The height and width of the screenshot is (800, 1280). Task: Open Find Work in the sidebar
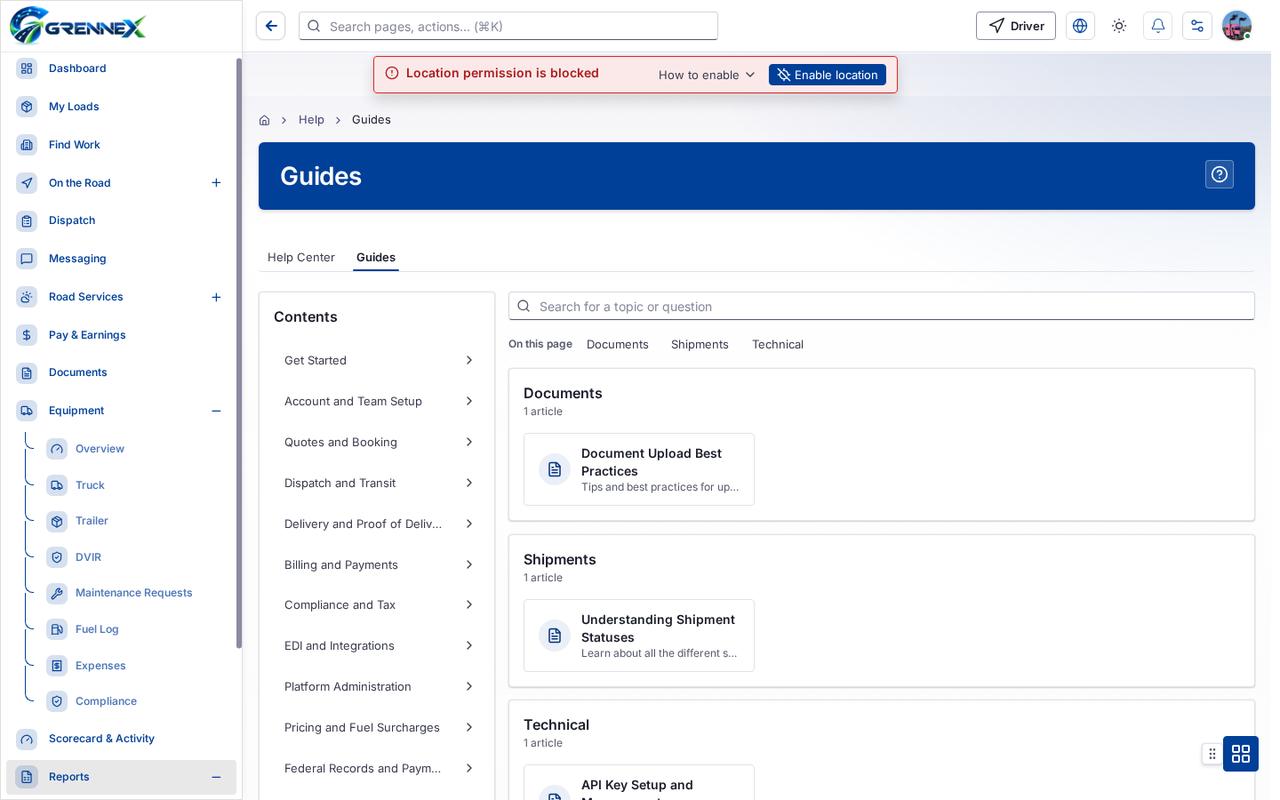[121, 145]
